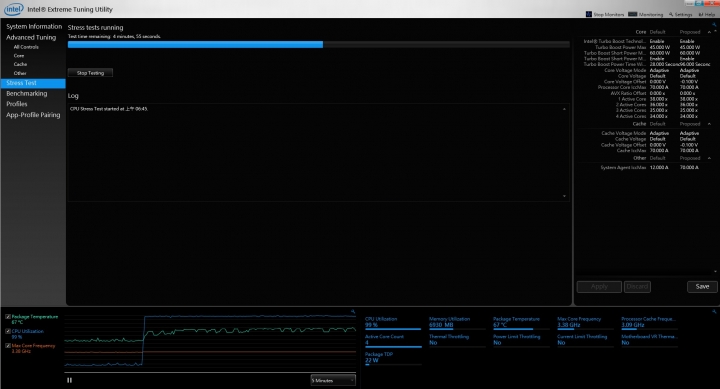The width and height of the screenshot is (720, 389).
Task: Collapse the Other settings section
Action: [x=709, y=158]
